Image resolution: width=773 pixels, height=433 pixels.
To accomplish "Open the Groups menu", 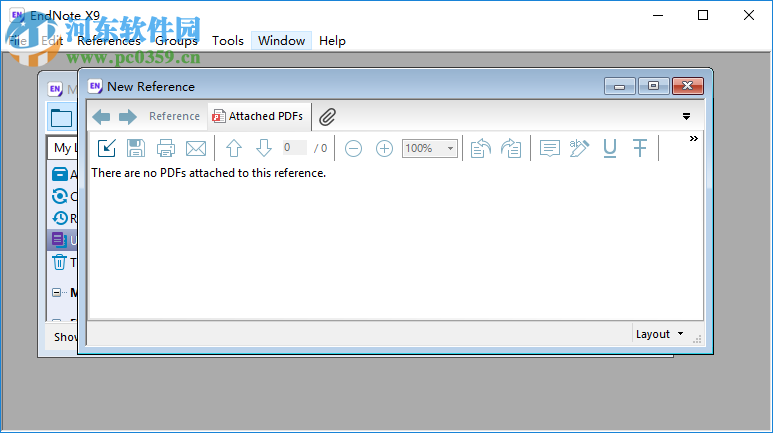I will 176,40.
